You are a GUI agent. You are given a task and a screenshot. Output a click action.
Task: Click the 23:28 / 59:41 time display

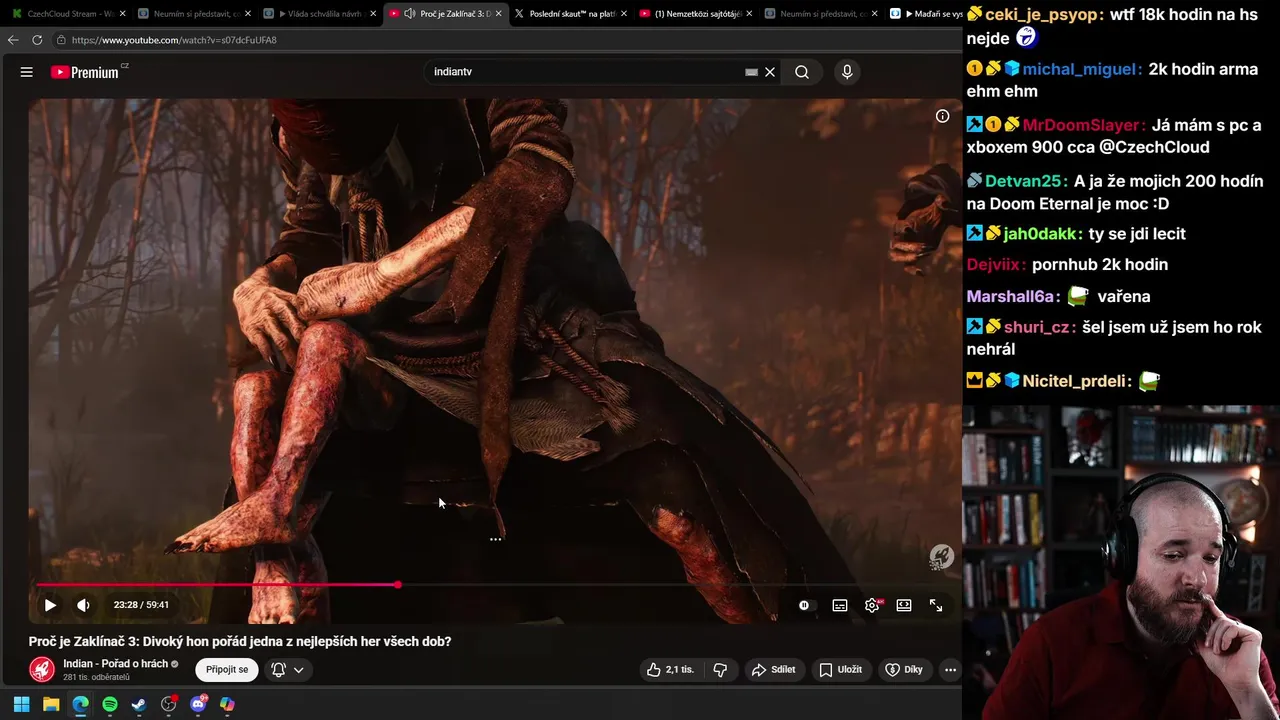point(141,605)
